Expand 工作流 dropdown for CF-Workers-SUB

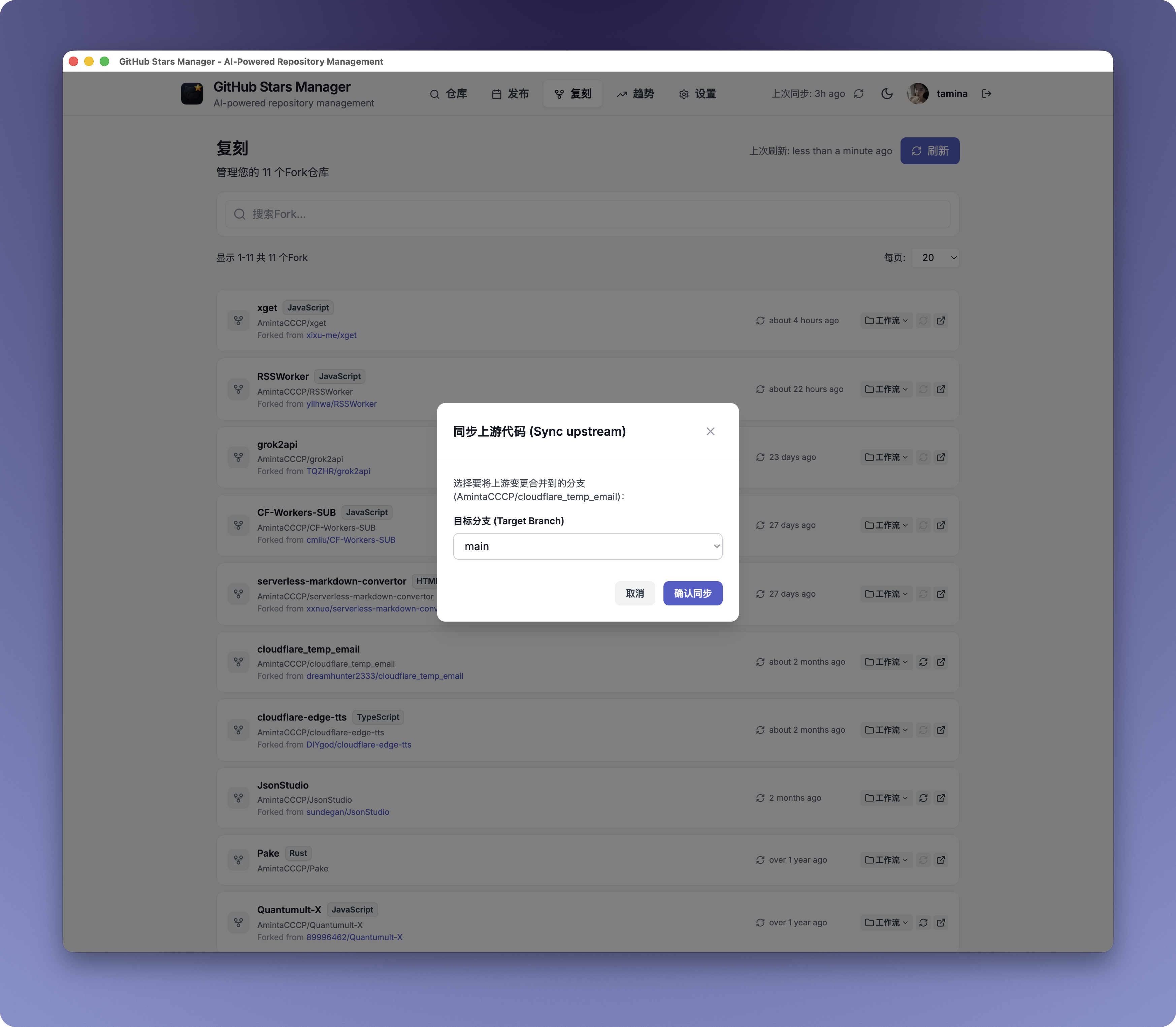pos(886,526)
